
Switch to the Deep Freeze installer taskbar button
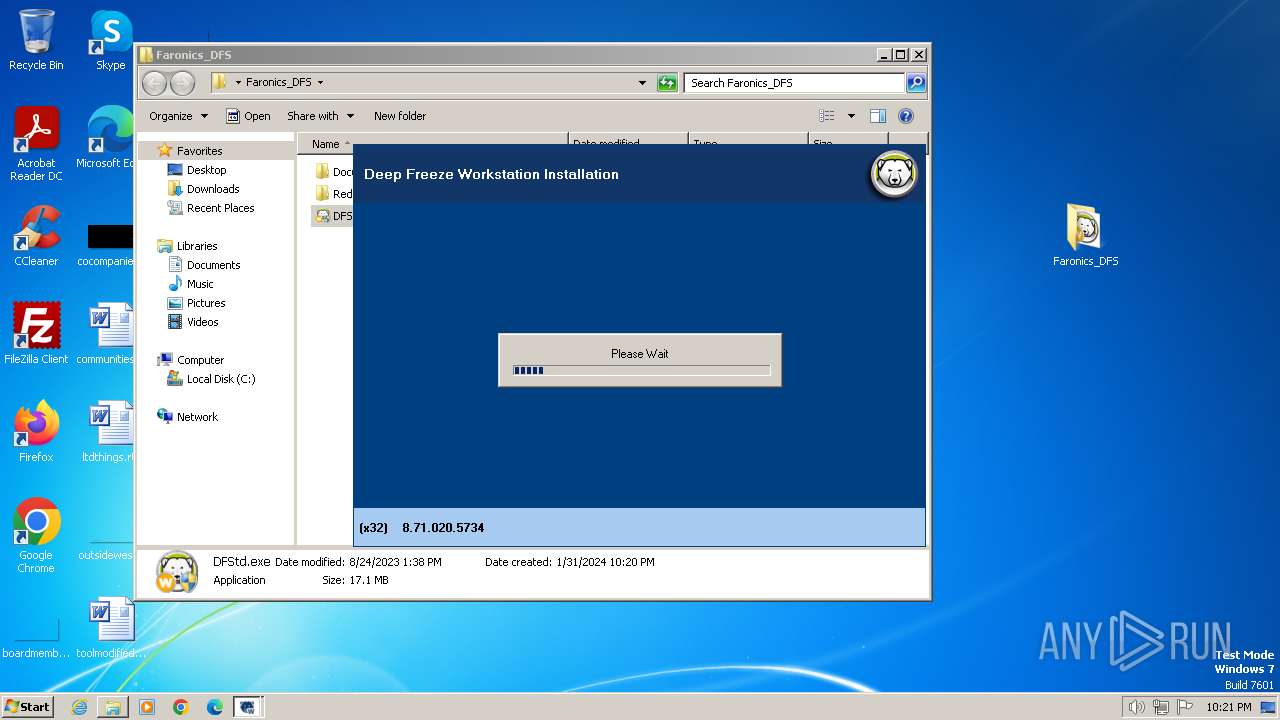coord(248,707)
